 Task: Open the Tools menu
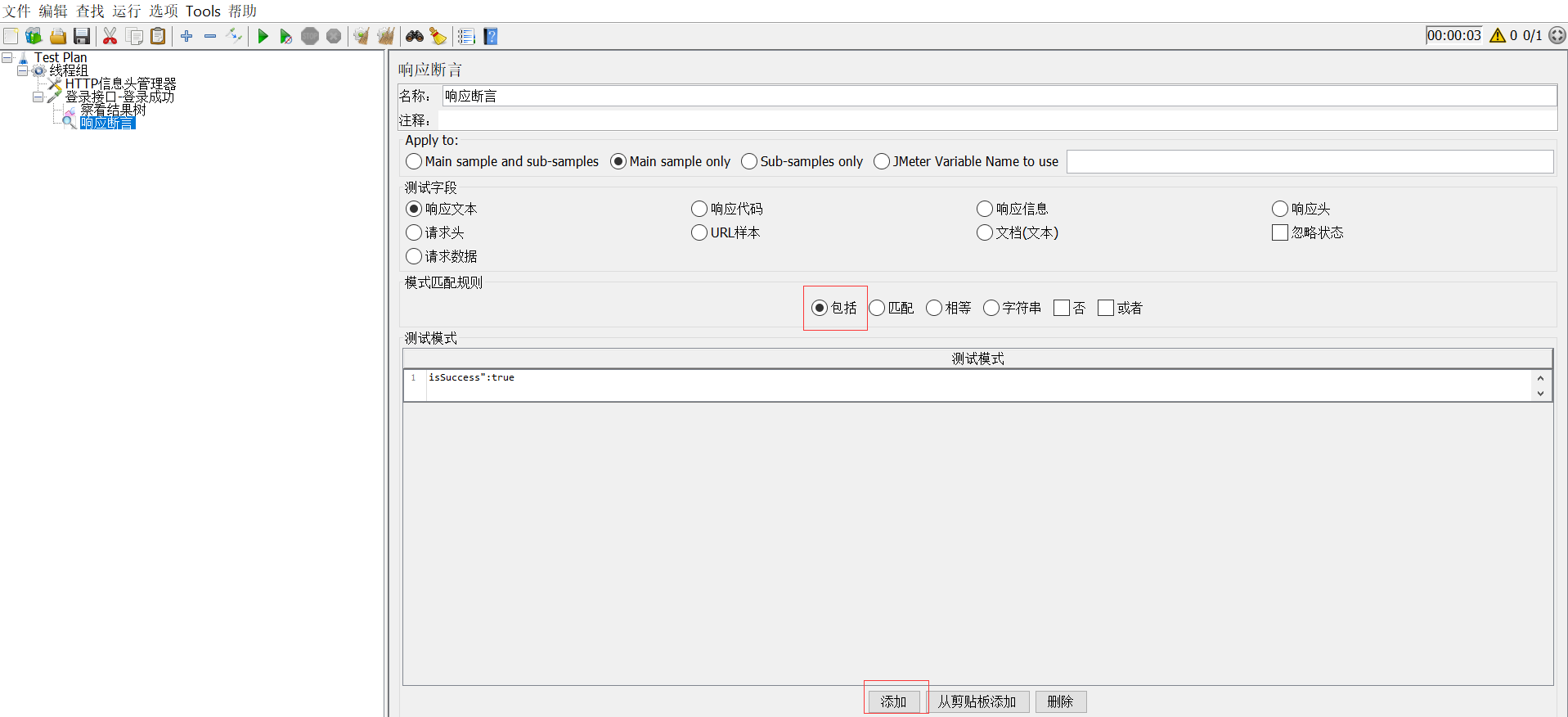pos(203,11)
